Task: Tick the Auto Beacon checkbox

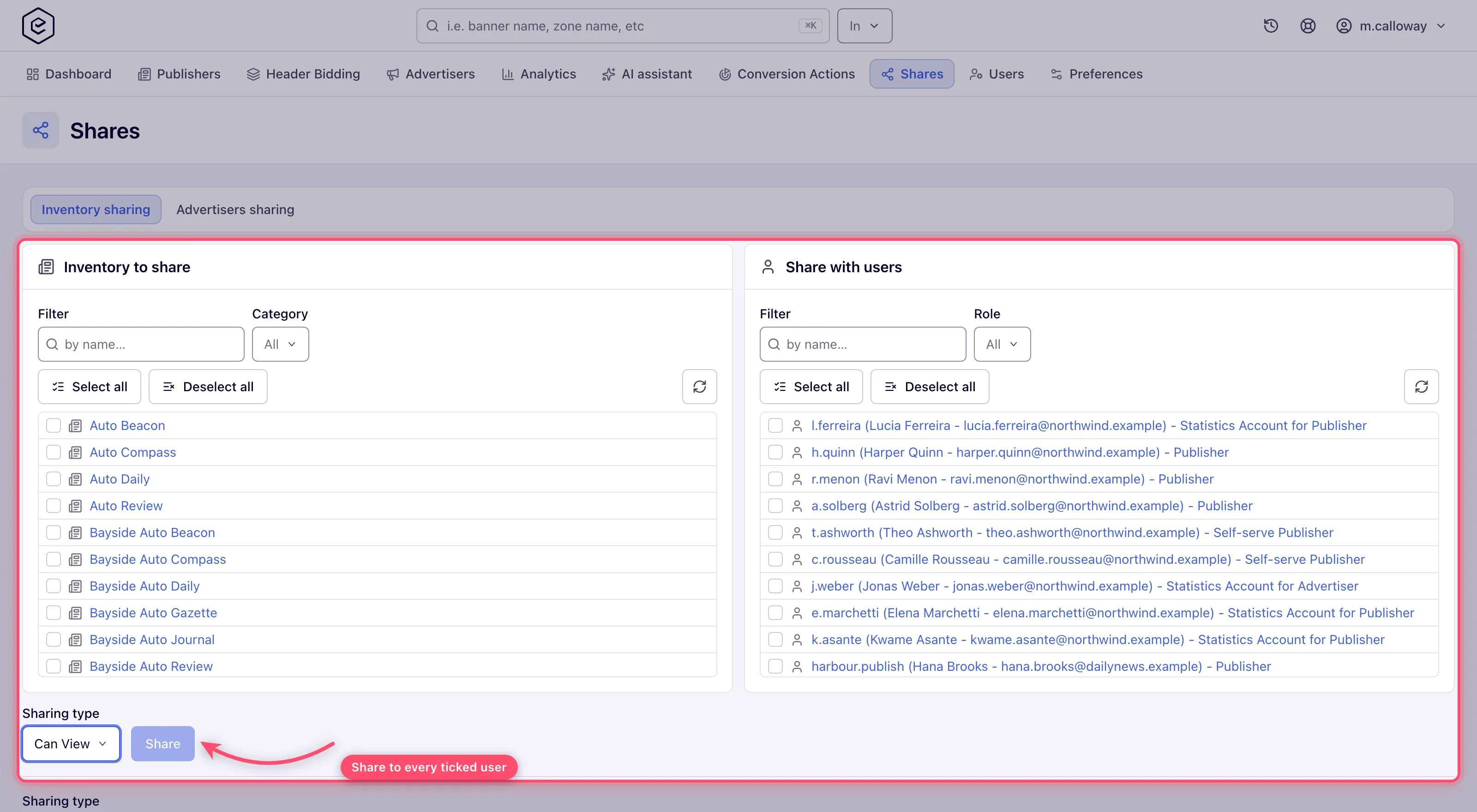Action: click(54, 425)
